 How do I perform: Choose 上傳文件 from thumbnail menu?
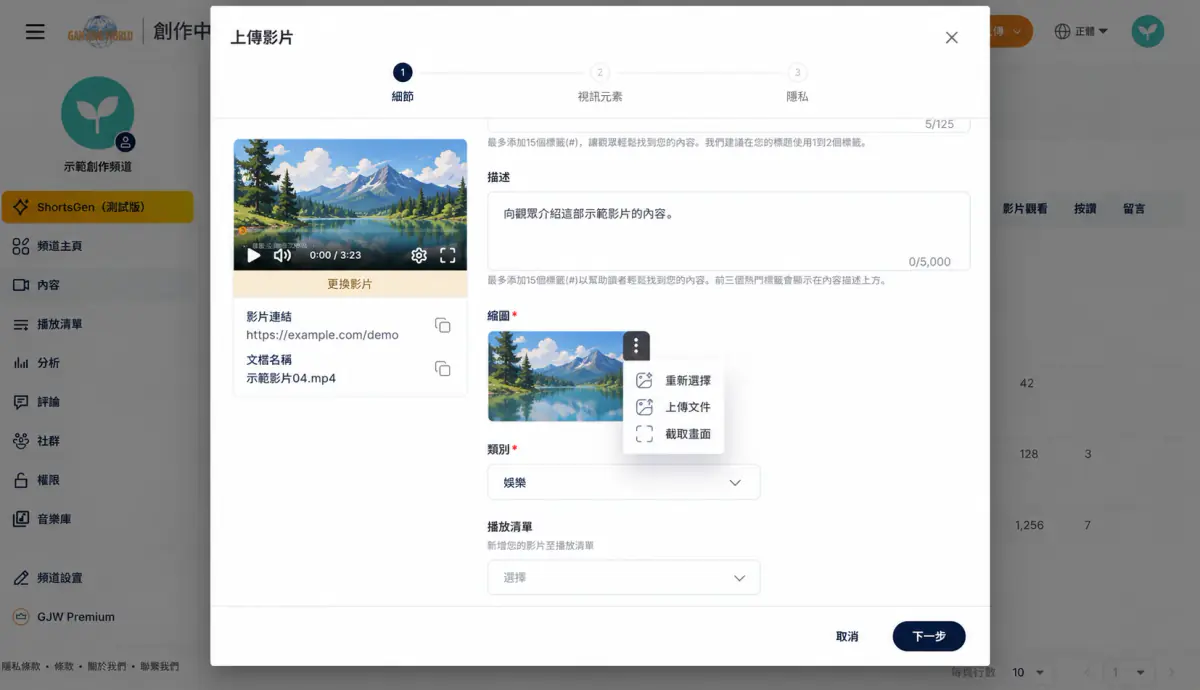673,408
